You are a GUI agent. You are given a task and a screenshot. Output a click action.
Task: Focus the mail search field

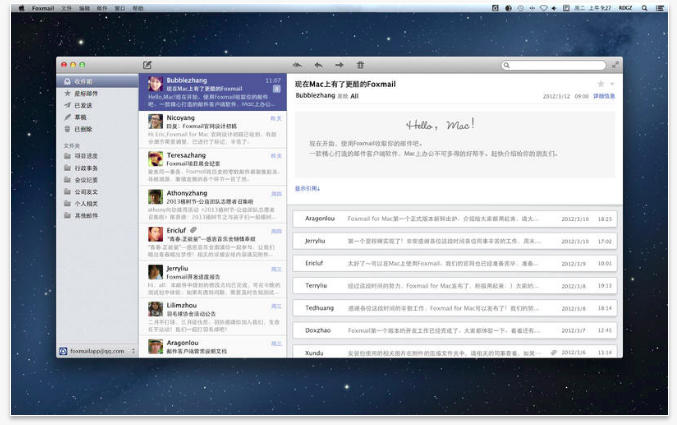[x=554, y=65]
